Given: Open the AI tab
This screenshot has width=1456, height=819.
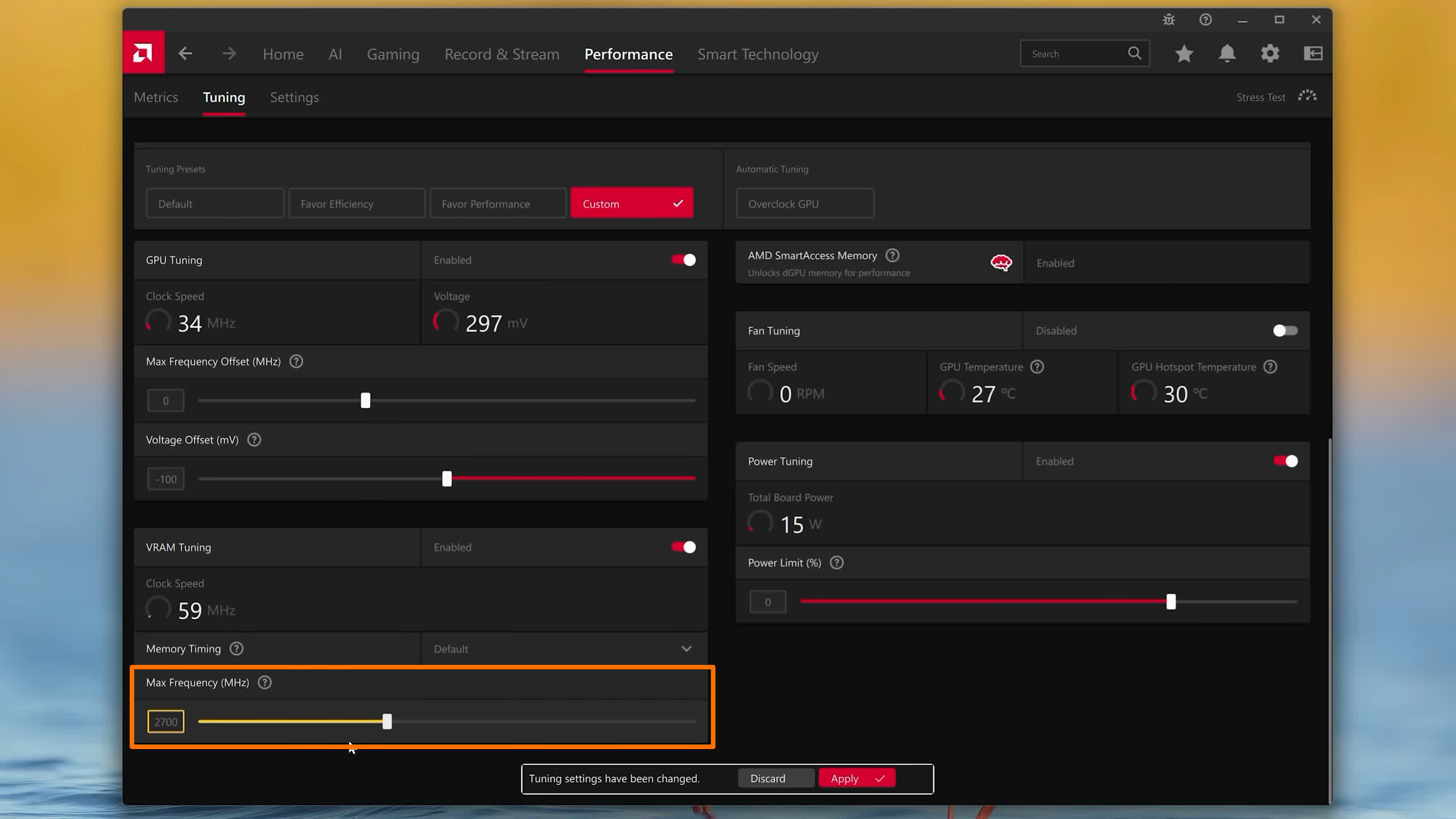Looking at the screenshot, I should [x=335, y=54].
